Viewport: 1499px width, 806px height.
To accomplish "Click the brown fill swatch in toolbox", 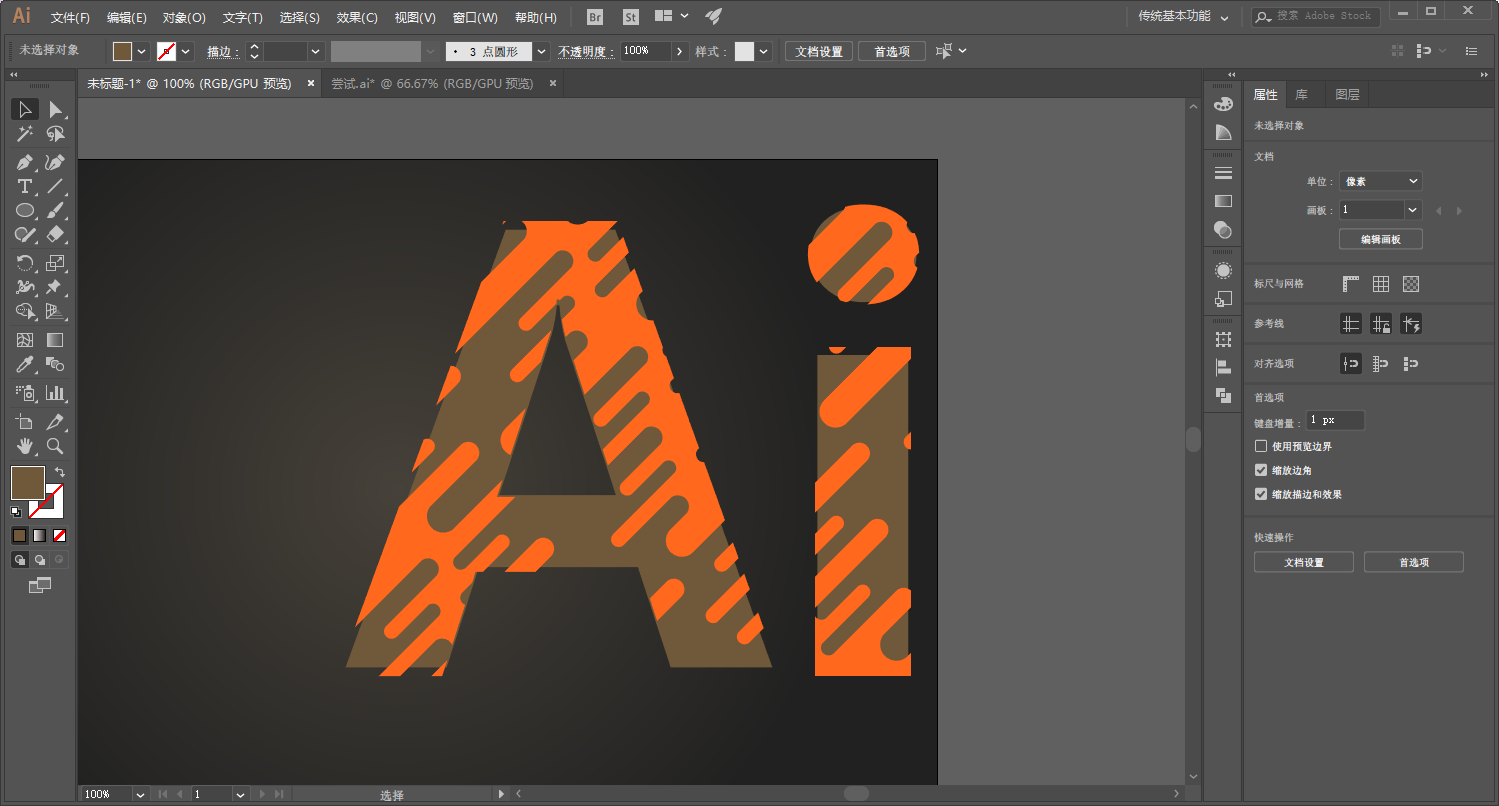I will click(27, 482).
